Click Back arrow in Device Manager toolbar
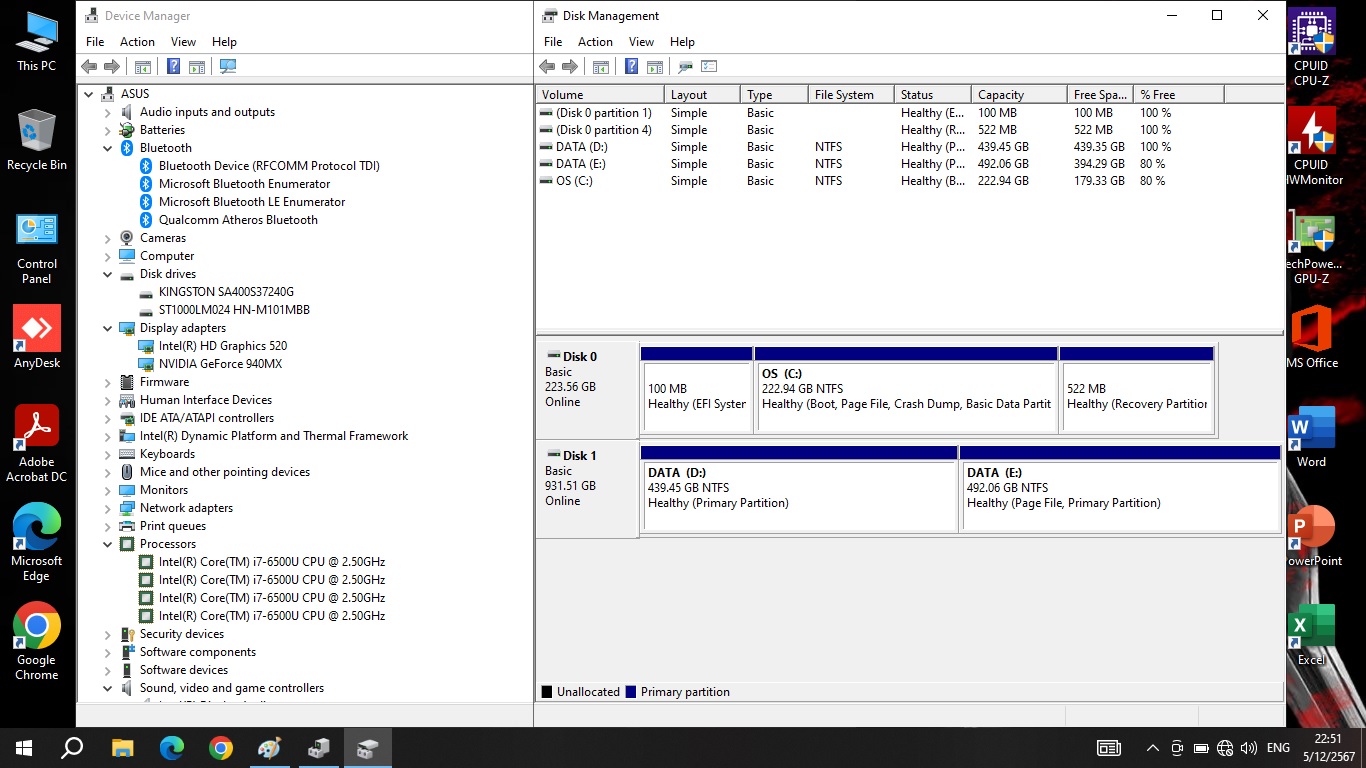This screenshot has height=768, width=1366. coord(89,67)
